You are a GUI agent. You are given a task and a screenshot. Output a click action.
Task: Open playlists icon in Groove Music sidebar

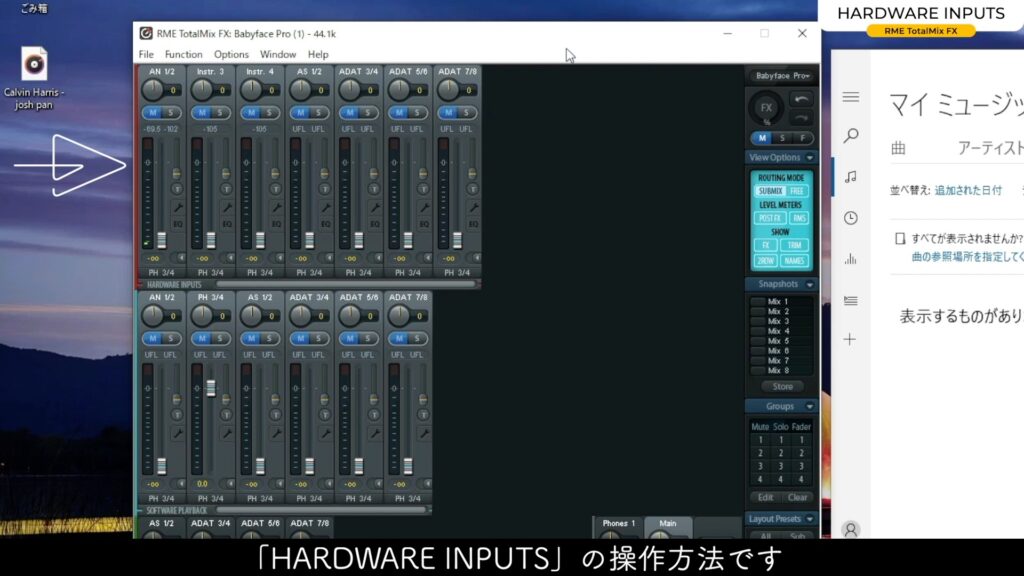[850, 300]
